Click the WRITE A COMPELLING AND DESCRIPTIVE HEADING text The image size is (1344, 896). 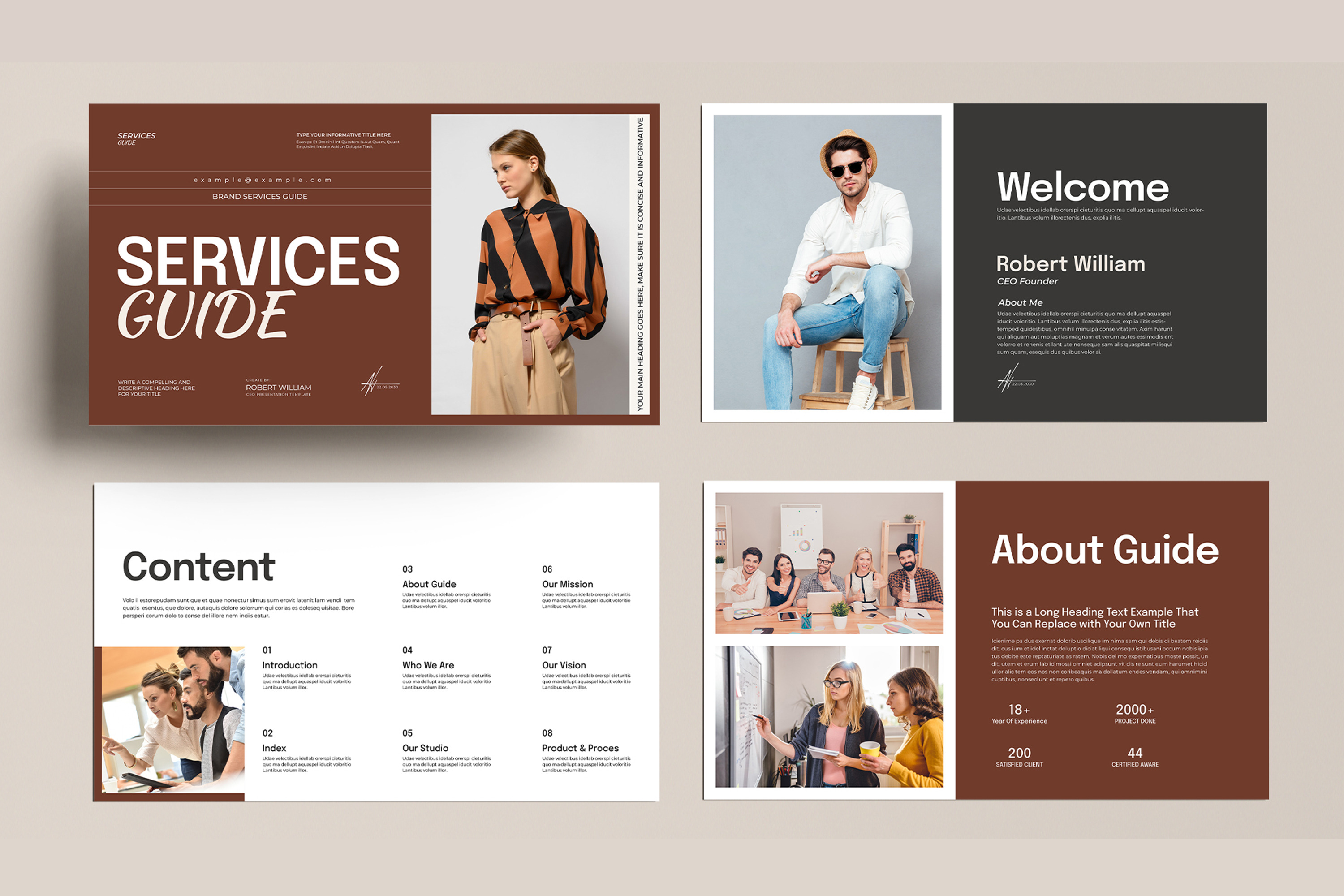[156, 388]
